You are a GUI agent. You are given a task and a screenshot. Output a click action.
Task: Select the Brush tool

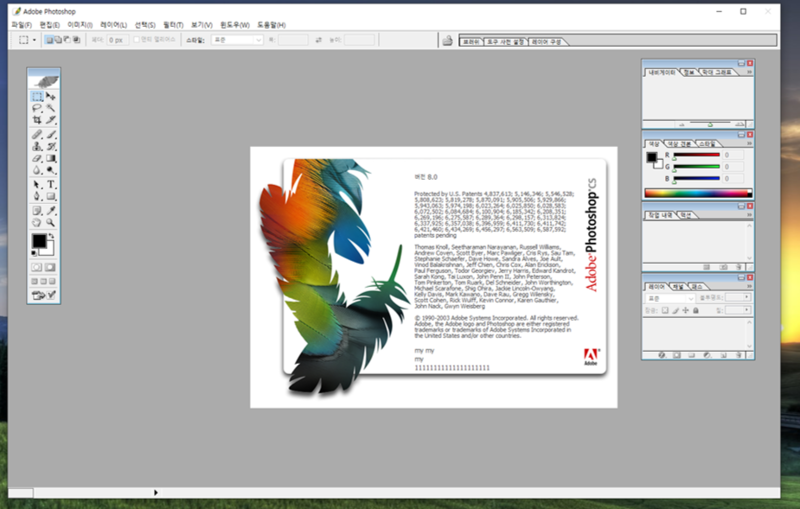(x=51, y=135)
